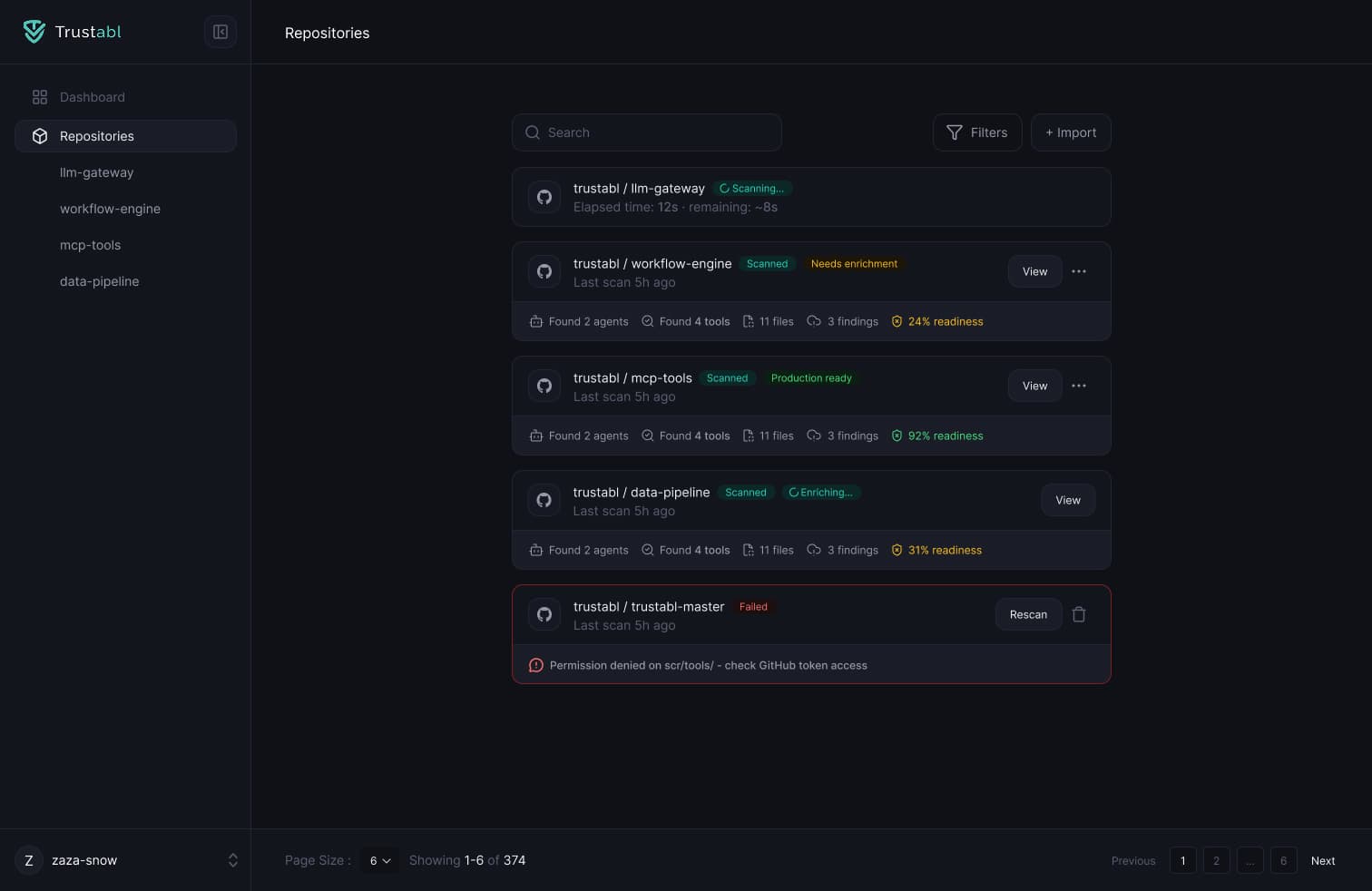1372x891 pixels.
Task: Click the Enriching... badge on data-pipeline
Action: point(820,493)
